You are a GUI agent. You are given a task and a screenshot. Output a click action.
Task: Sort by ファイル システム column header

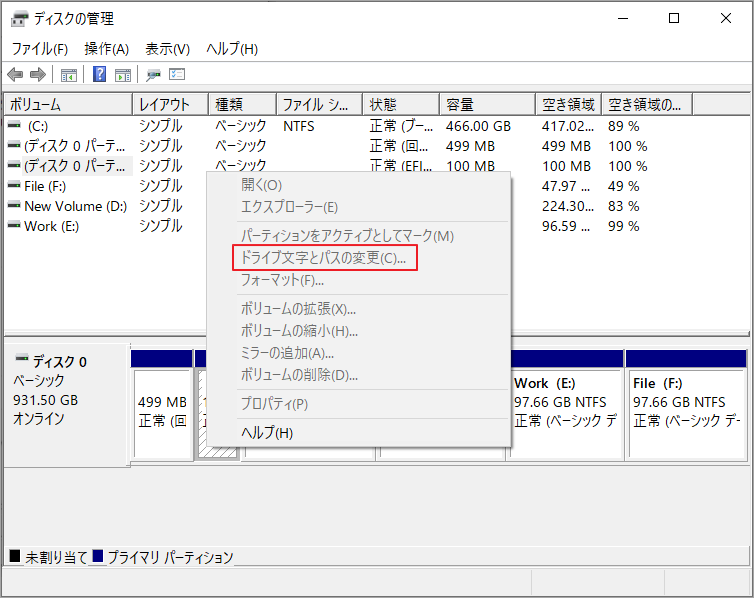(319, 104)
